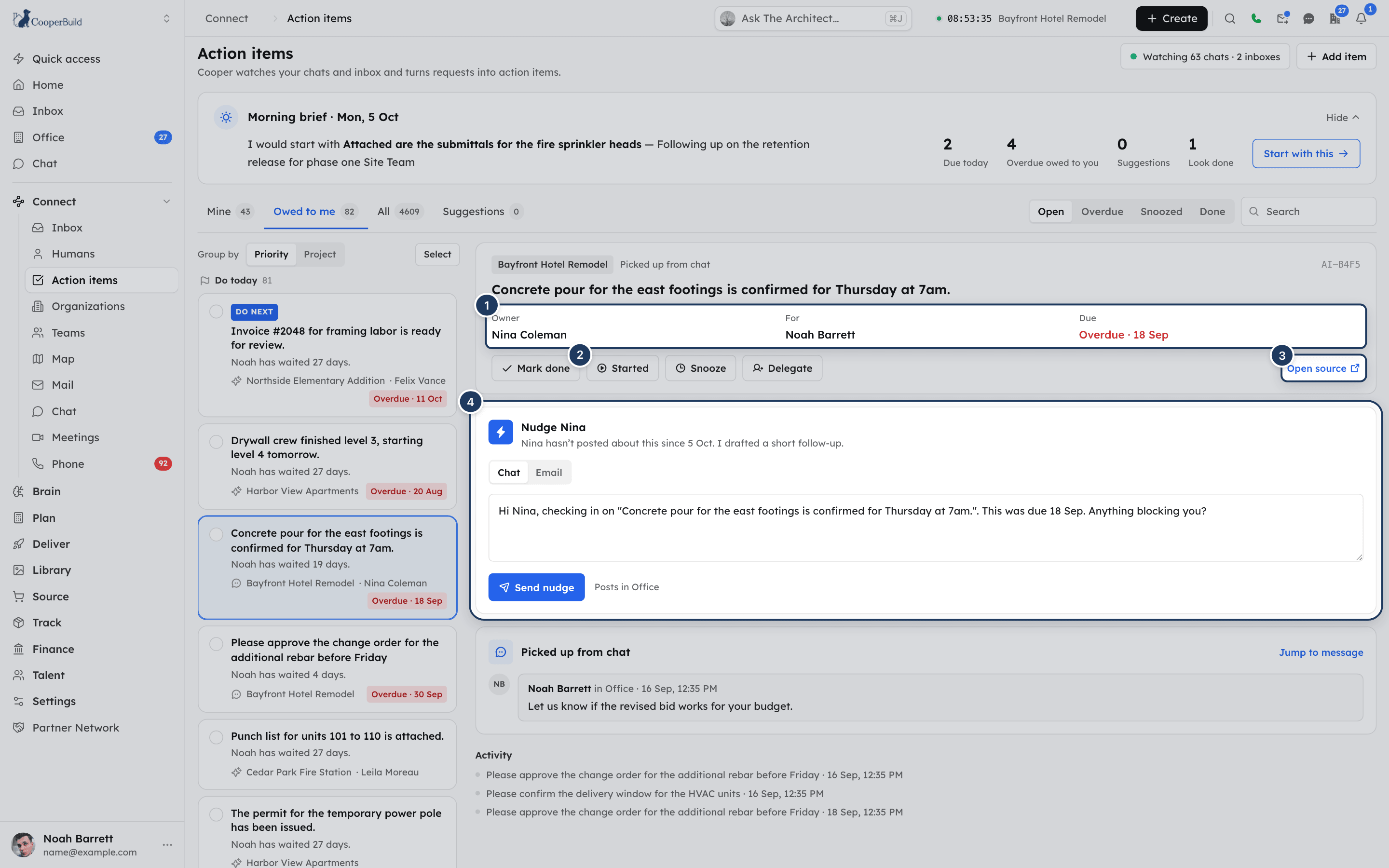Click into the nudge message text box
Image resolution: width=1389 pixels, height=868 pixels.
click(925, 528)
